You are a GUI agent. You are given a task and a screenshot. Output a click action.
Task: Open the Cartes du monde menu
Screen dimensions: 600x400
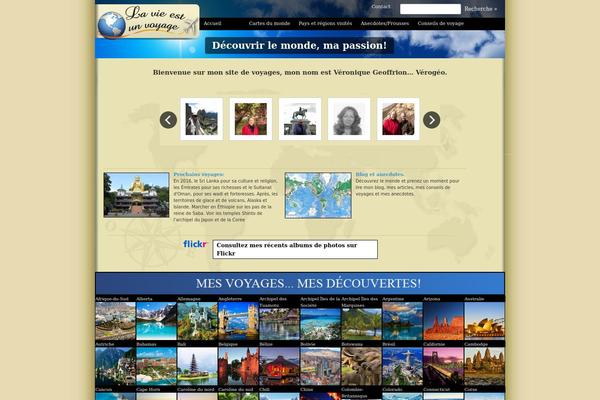[269, 23]
